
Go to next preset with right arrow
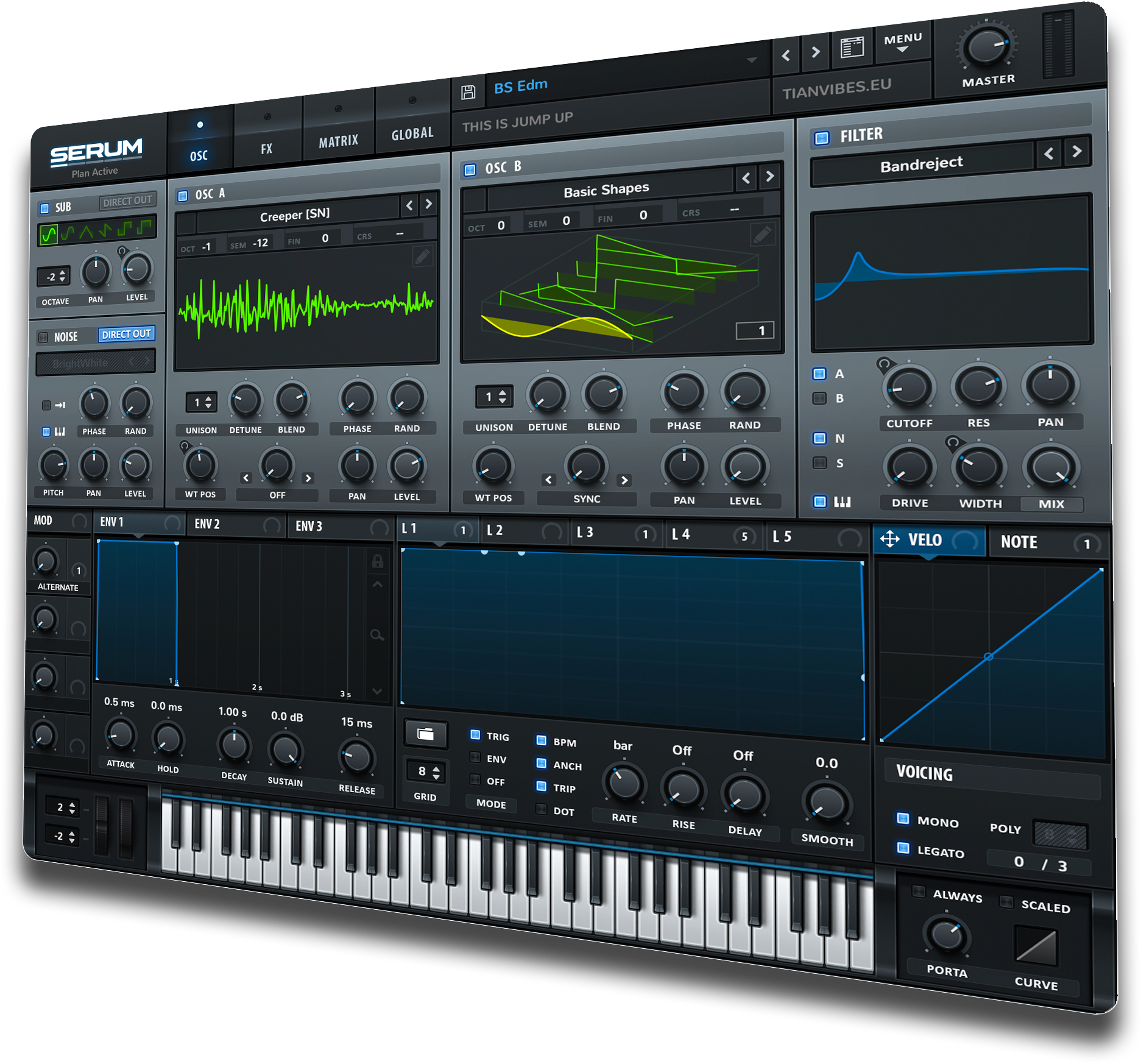(x=816, y=52)
